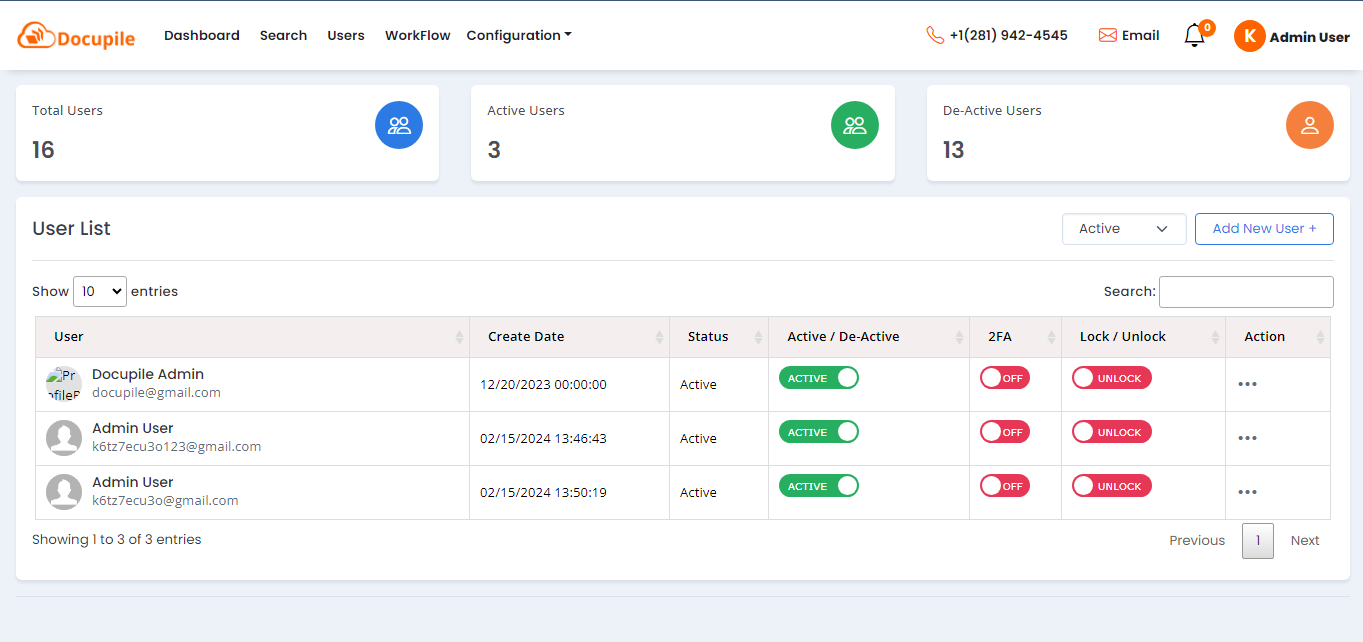Click the Admin User avatar icon
1363x642 pixels.
tap(1249, 36)
